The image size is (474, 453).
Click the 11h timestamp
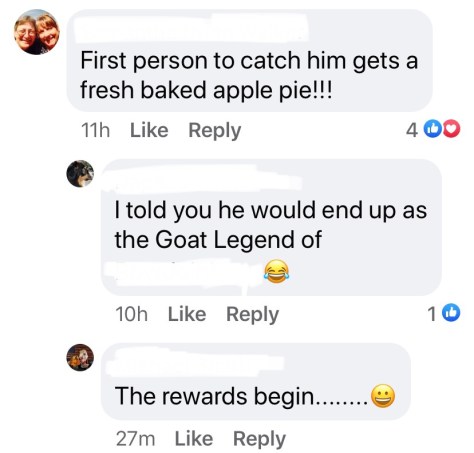pyautogui.click(x=95, y=130)
